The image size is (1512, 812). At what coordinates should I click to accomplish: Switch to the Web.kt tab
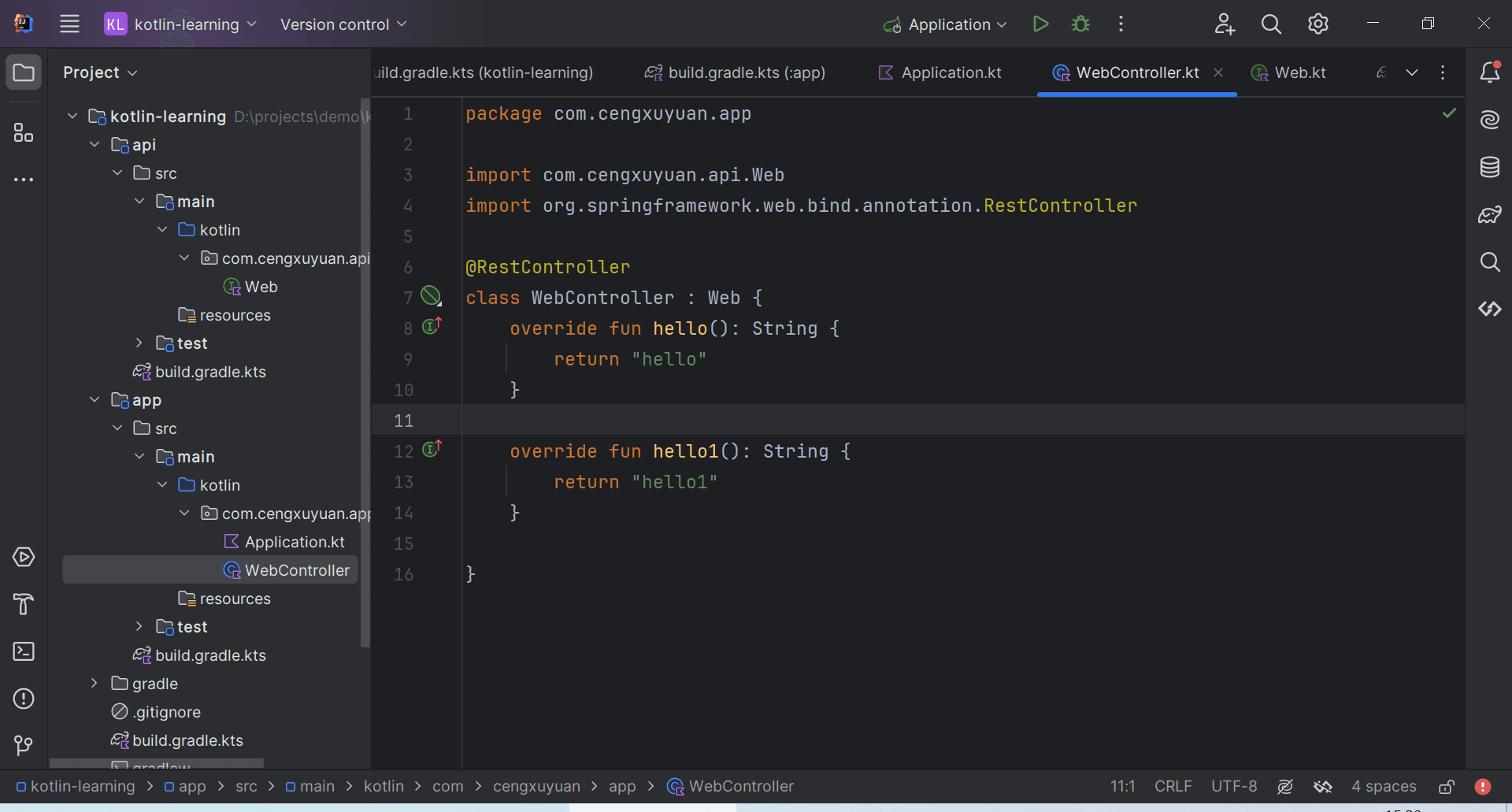[1288, 72]
